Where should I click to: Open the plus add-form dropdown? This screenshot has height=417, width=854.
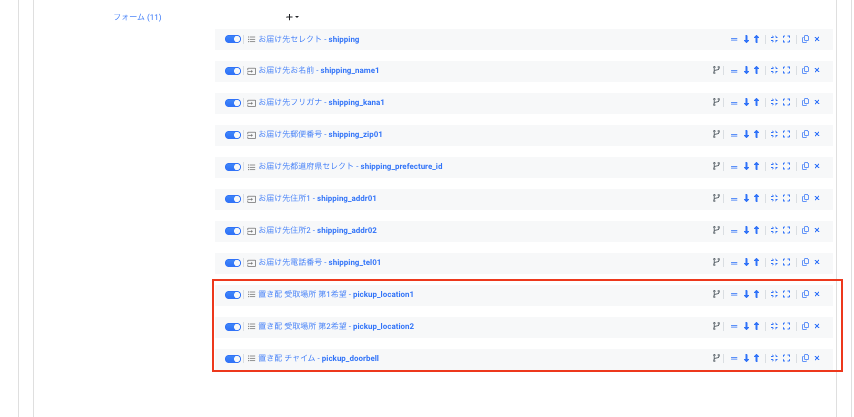click(x=292, y=17)
